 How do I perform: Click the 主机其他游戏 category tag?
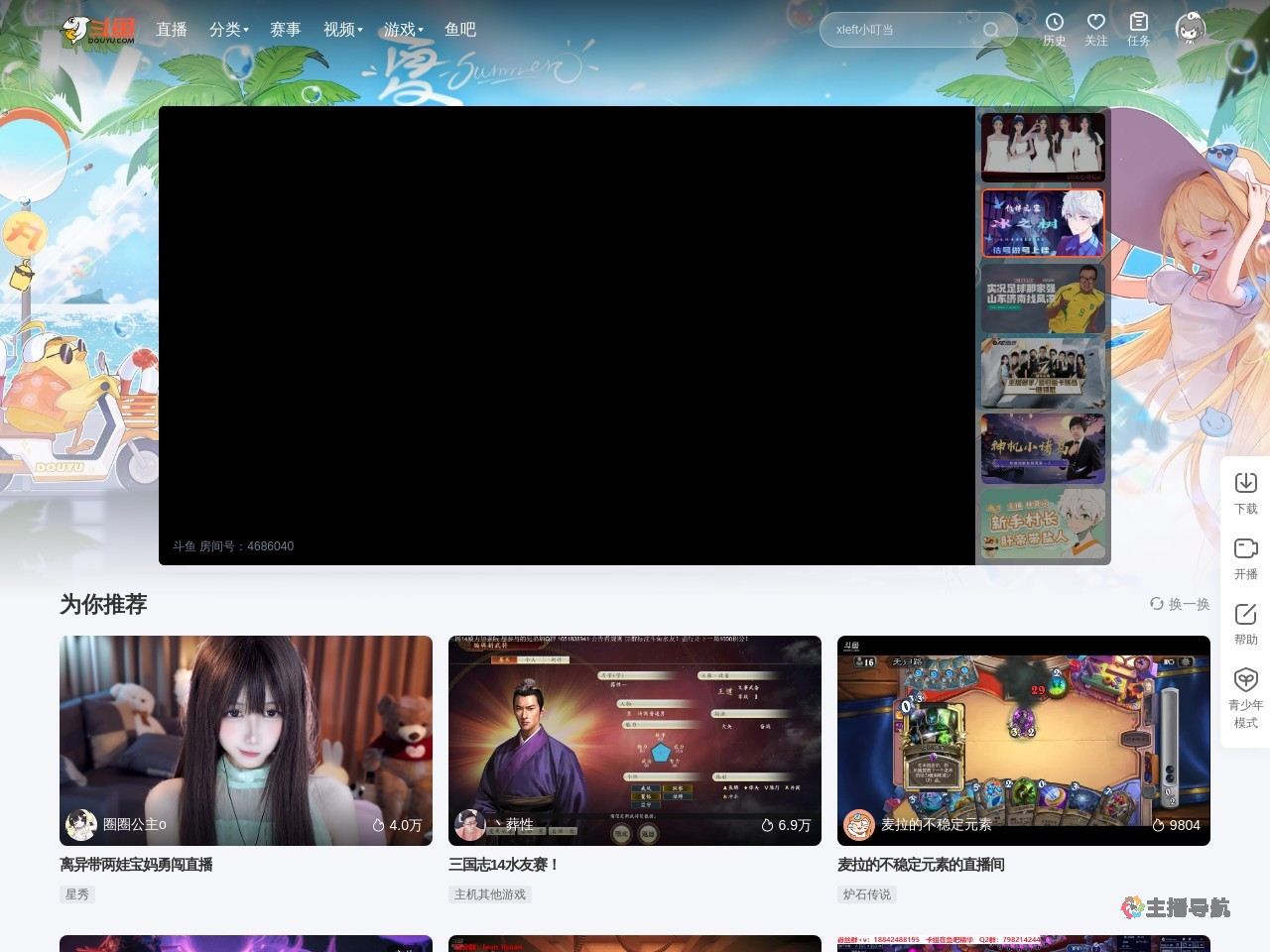point(490,894)
